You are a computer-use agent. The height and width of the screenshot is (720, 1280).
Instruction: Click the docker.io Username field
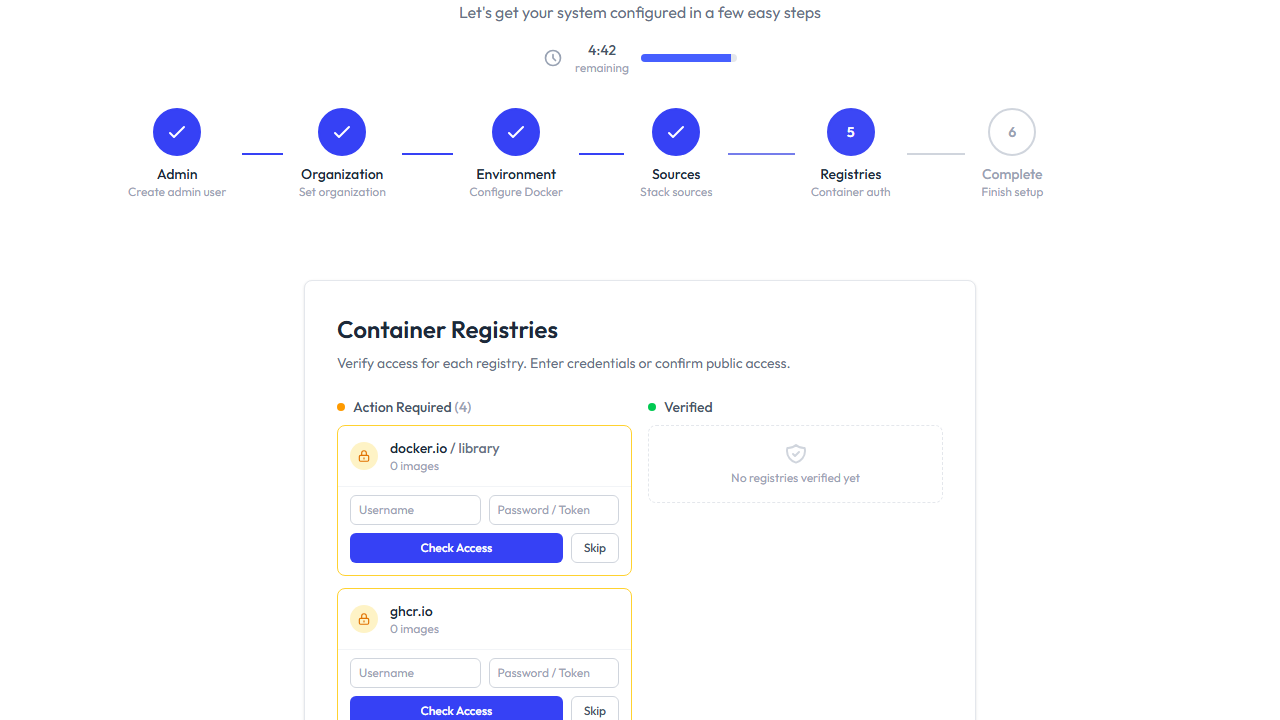coord(415,510)
